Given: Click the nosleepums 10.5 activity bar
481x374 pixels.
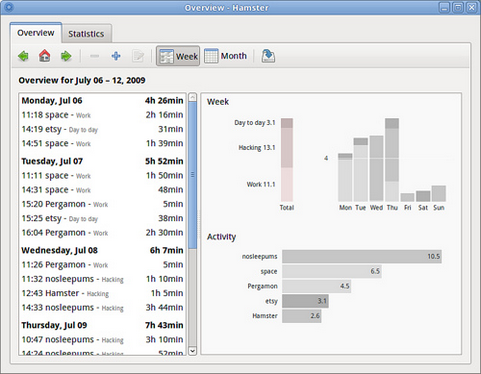Looking at the screenshot, I should point(362,256).
